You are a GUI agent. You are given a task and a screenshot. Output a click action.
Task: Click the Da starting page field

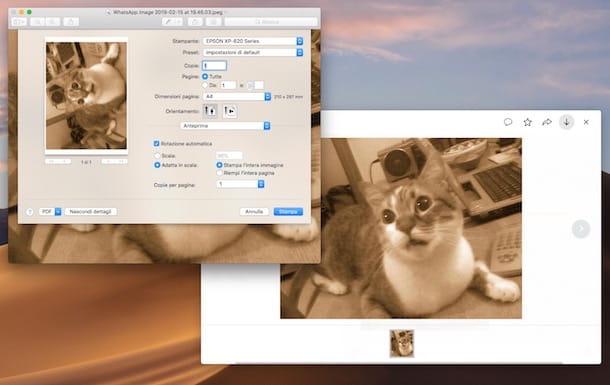pos(228,85)
